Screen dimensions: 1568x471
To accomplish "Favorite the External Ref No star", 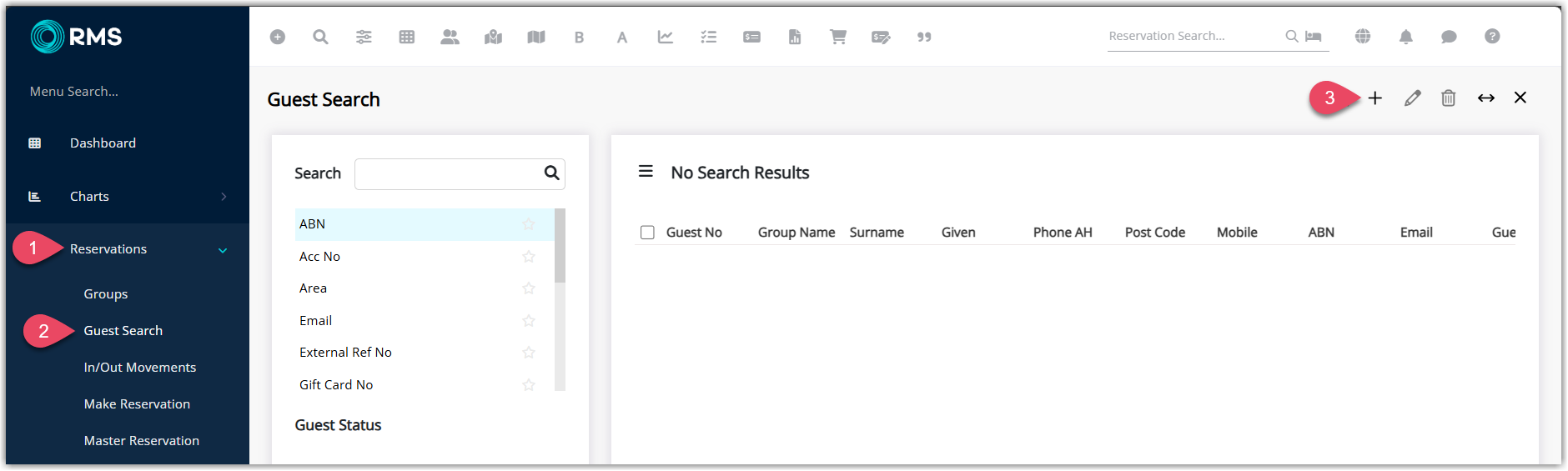I will tap(529, 352).
